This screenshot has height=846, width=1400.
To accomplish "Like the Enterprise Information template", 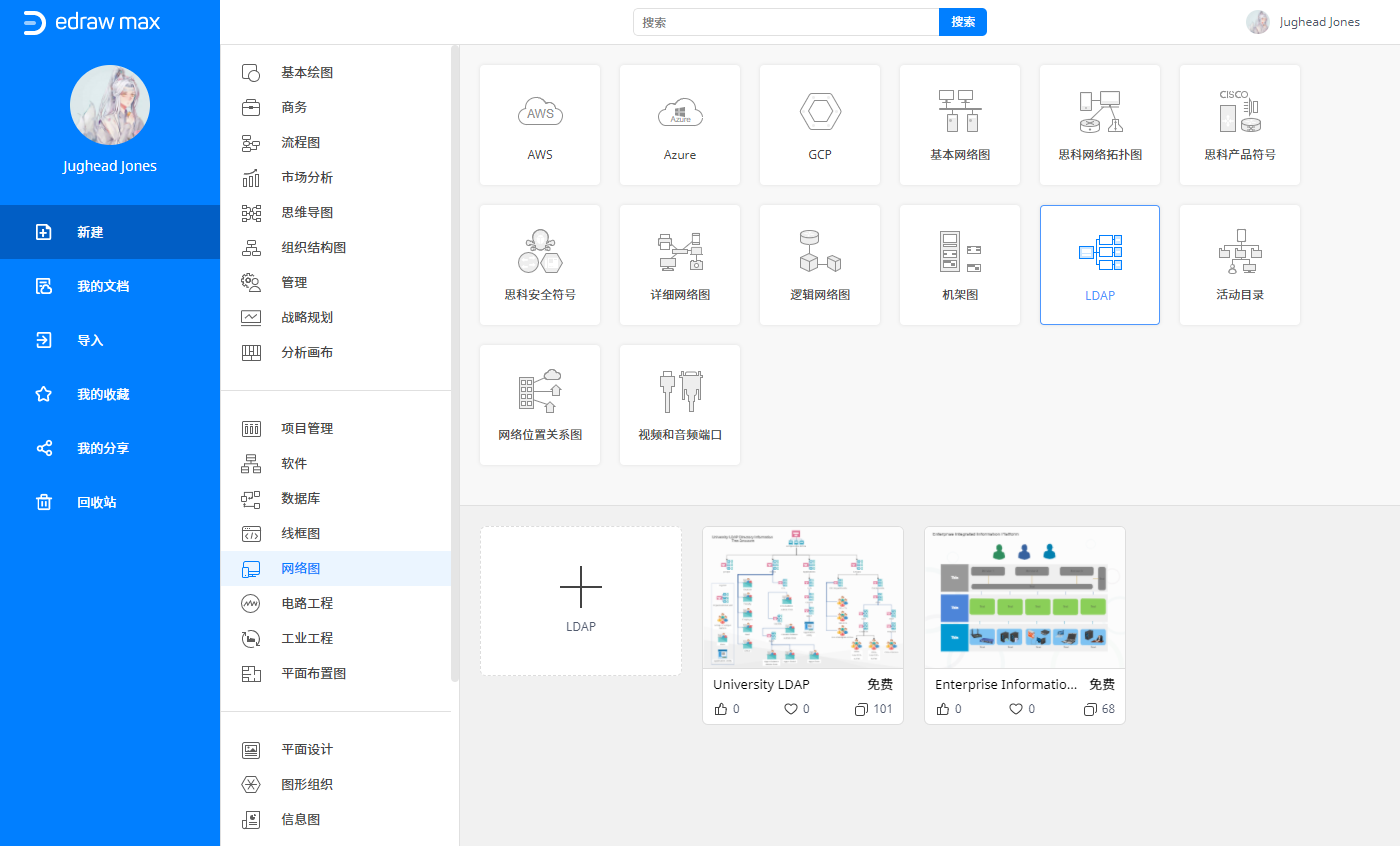I will point(943,709).
